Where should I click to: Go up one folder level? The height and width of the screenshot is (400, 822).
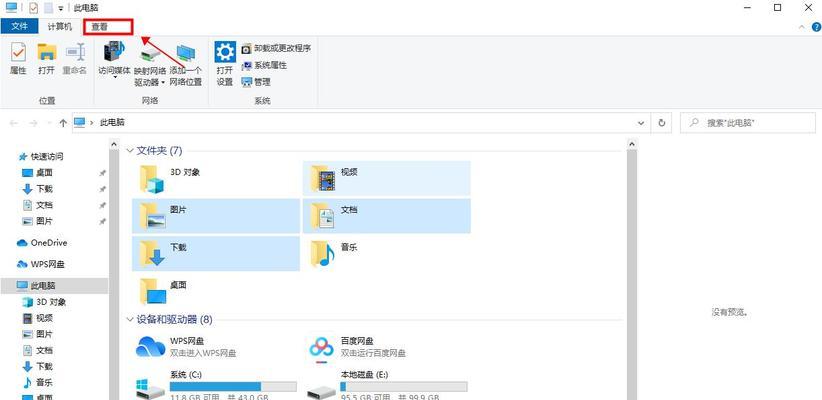pyautogui.click(x=63, y=123)
